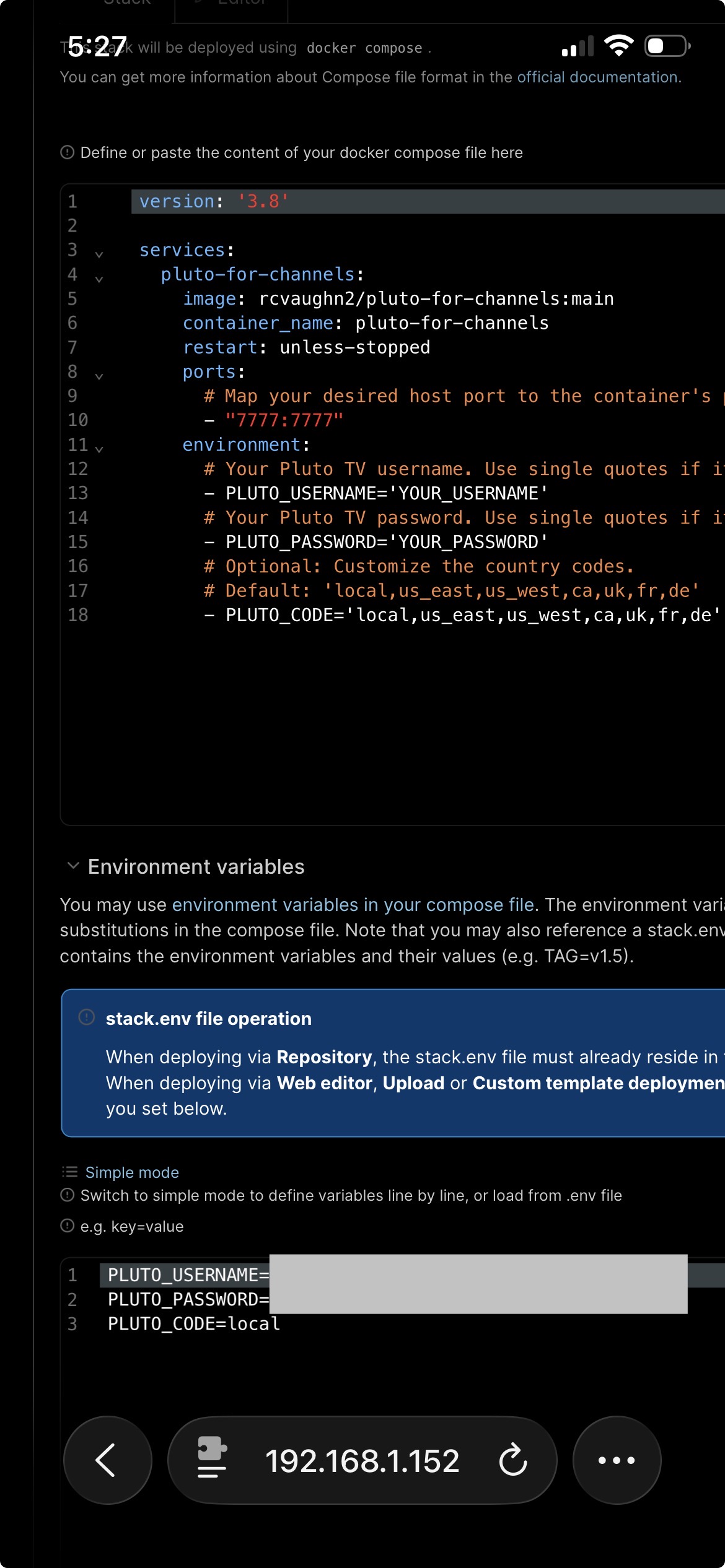Switch to Simple mode

(132, 1172)
